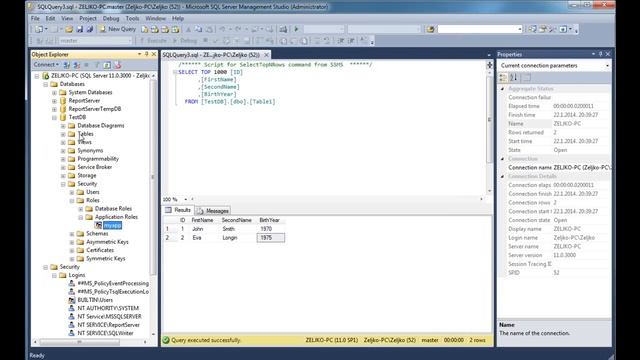Switch to the Results tab

[x=178, y=210]
